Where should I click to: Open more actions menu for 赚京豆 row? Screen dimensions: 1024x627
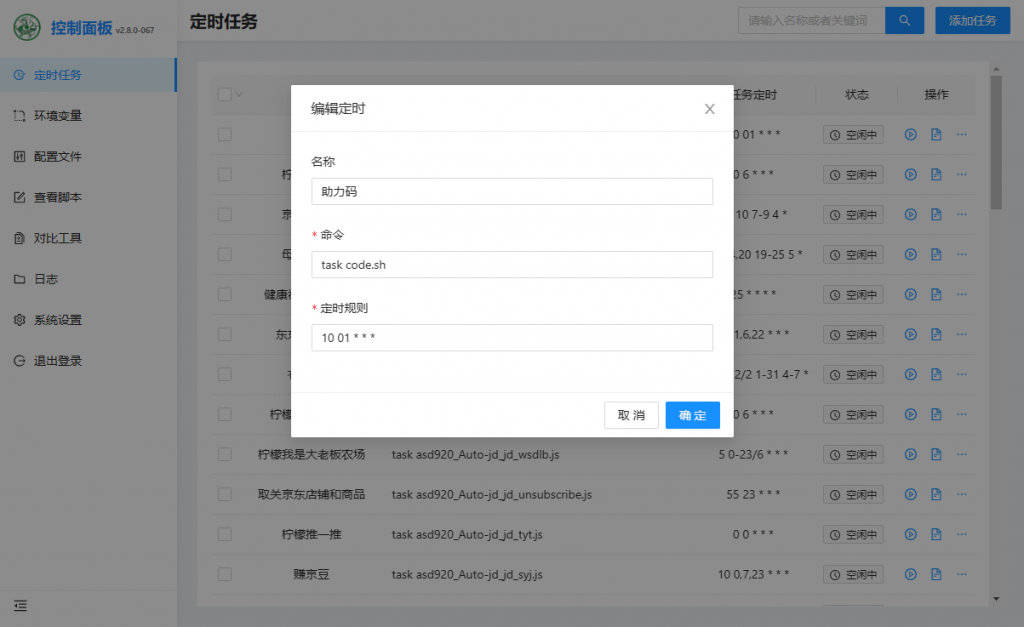(962, 575)
